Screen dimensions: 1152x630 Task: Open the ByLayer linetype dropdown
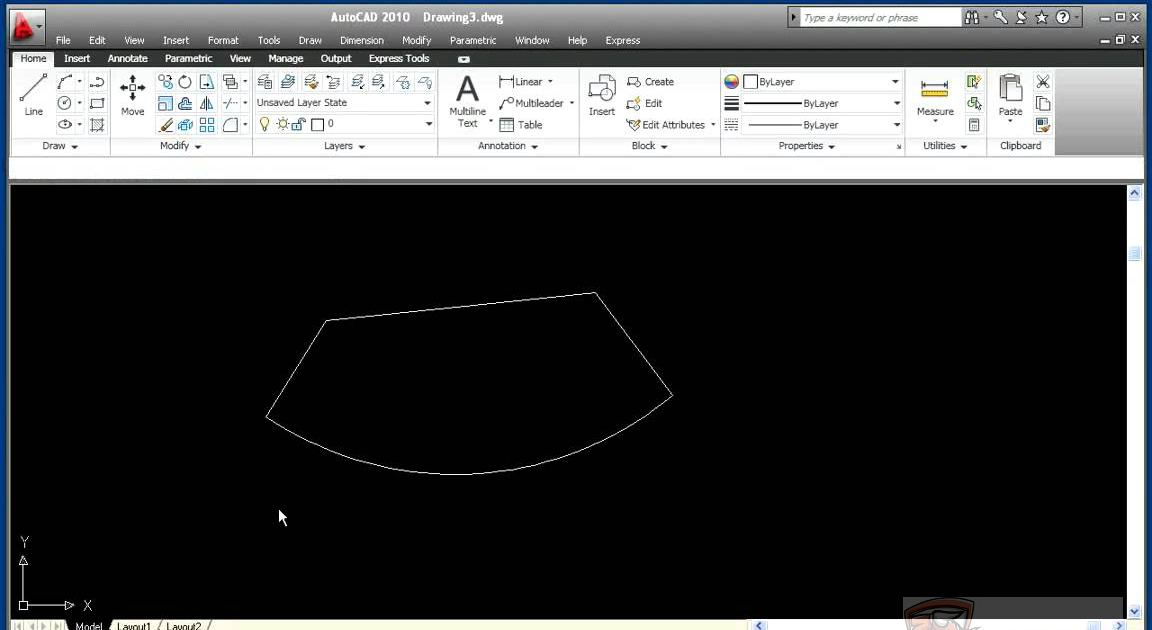click(896, 125)
